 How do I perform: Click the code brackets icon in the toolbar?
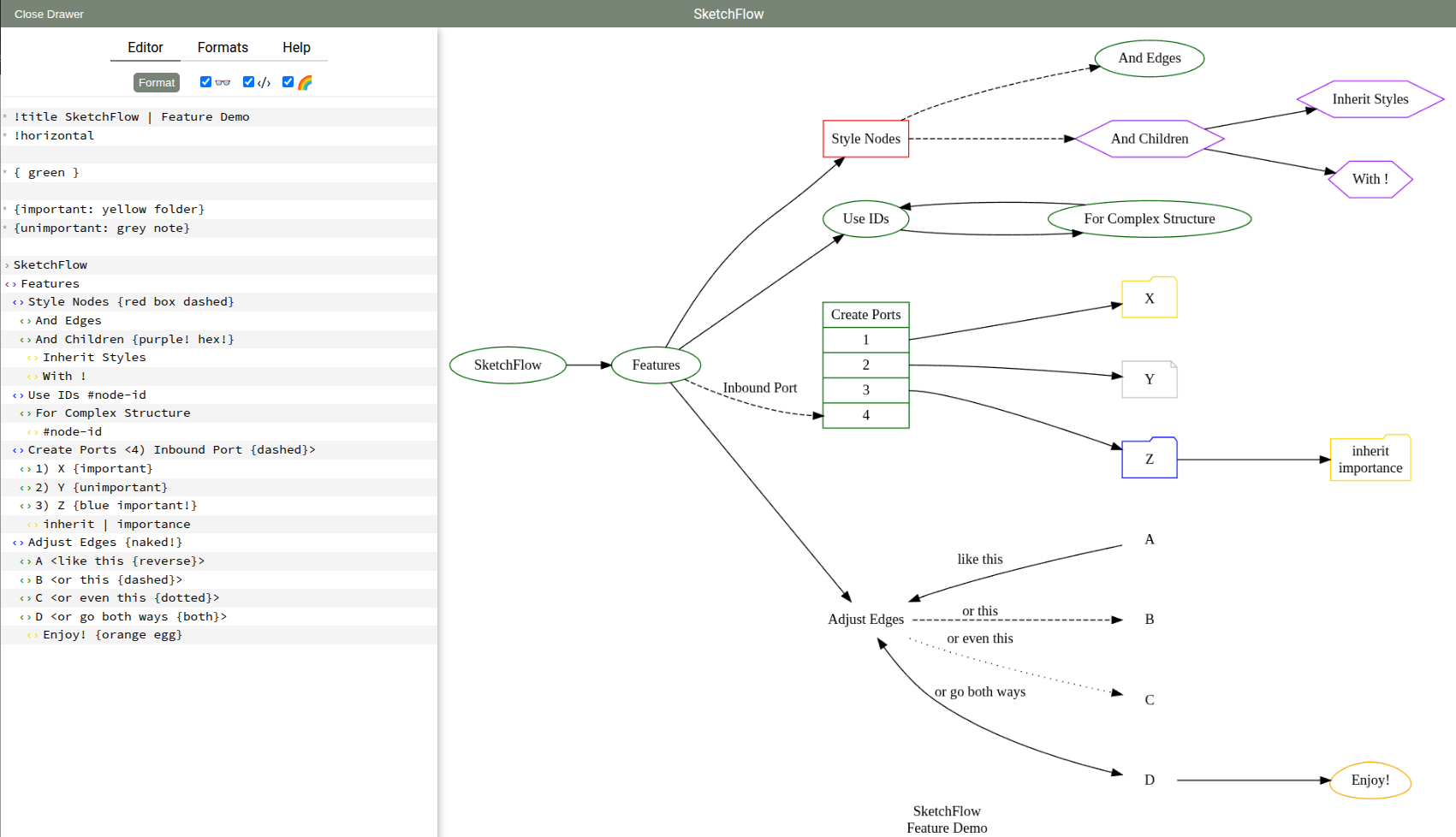coord(264,83)
